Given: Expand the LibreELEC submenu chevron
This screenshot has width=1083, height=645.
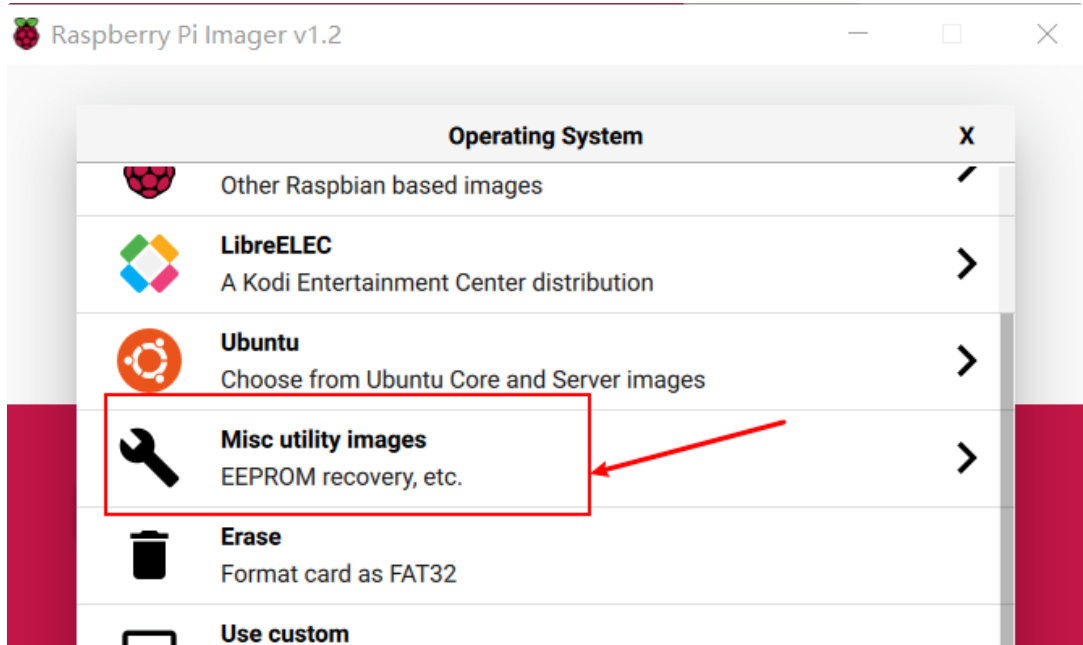Looking at the screenshot, I should [967, 264].
